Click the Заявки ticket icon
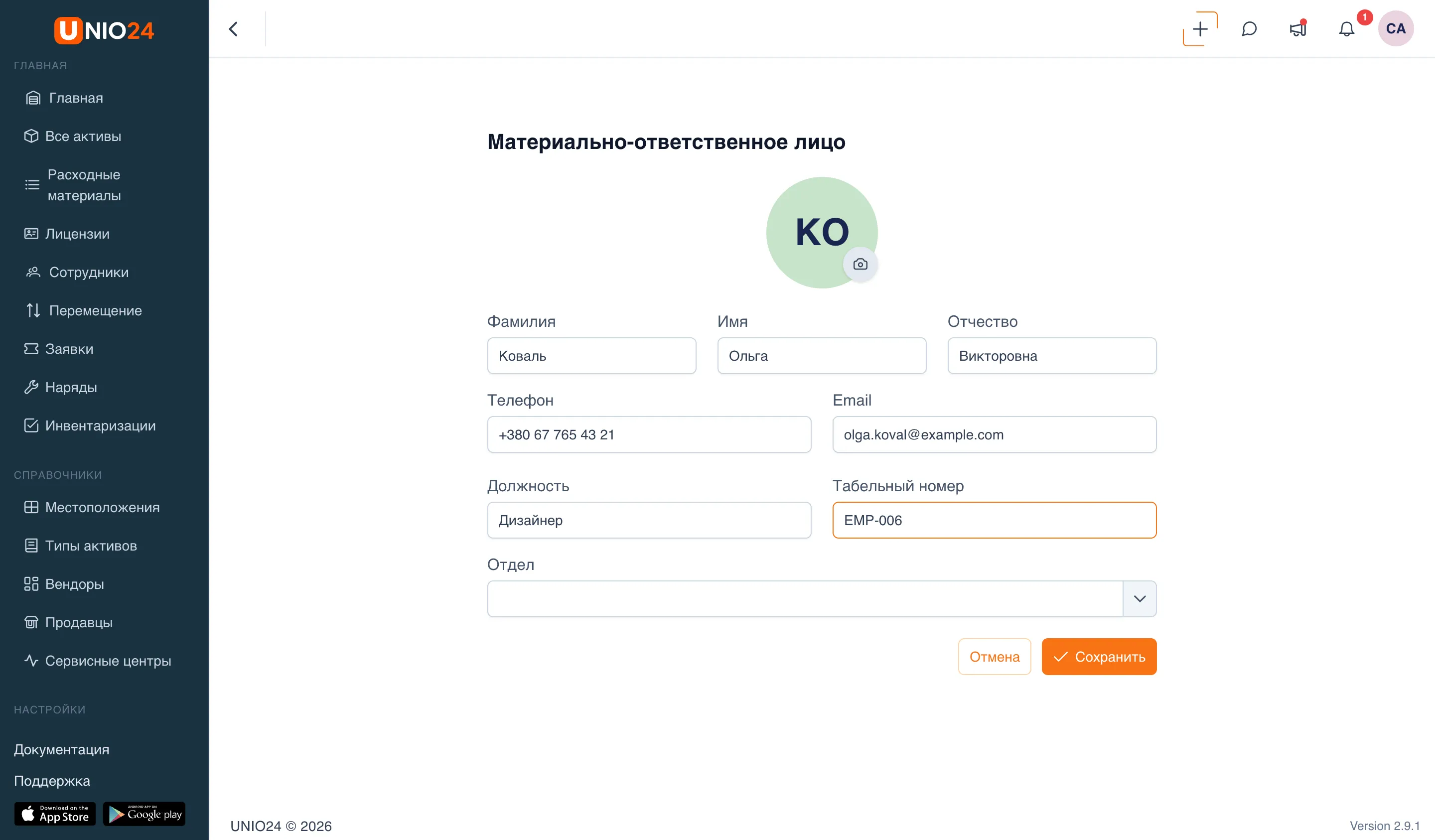The width and height of the screenshot is (1435, 840). [x=31, y=349]
